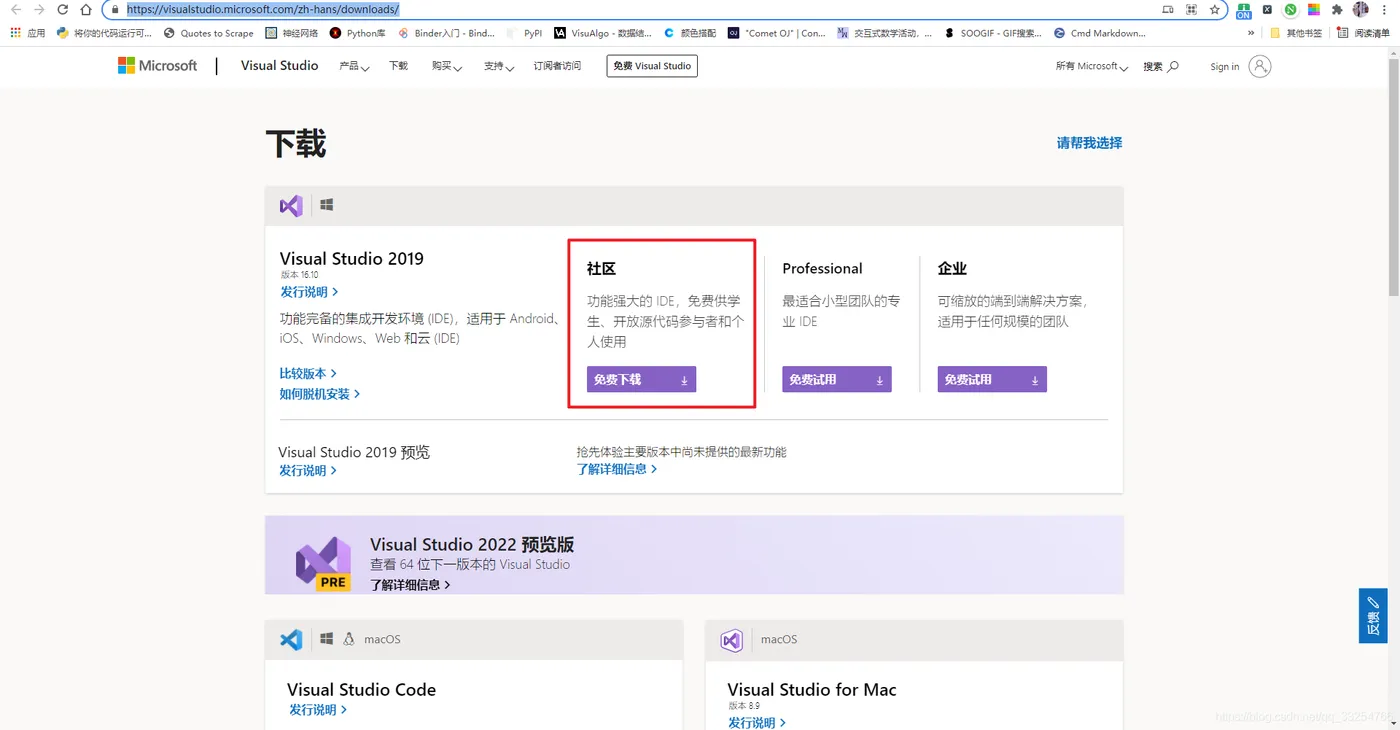Open the Cmd Markdown bookmark
Viewport: 1400px width, 730px height.
tap(1100, 33)
